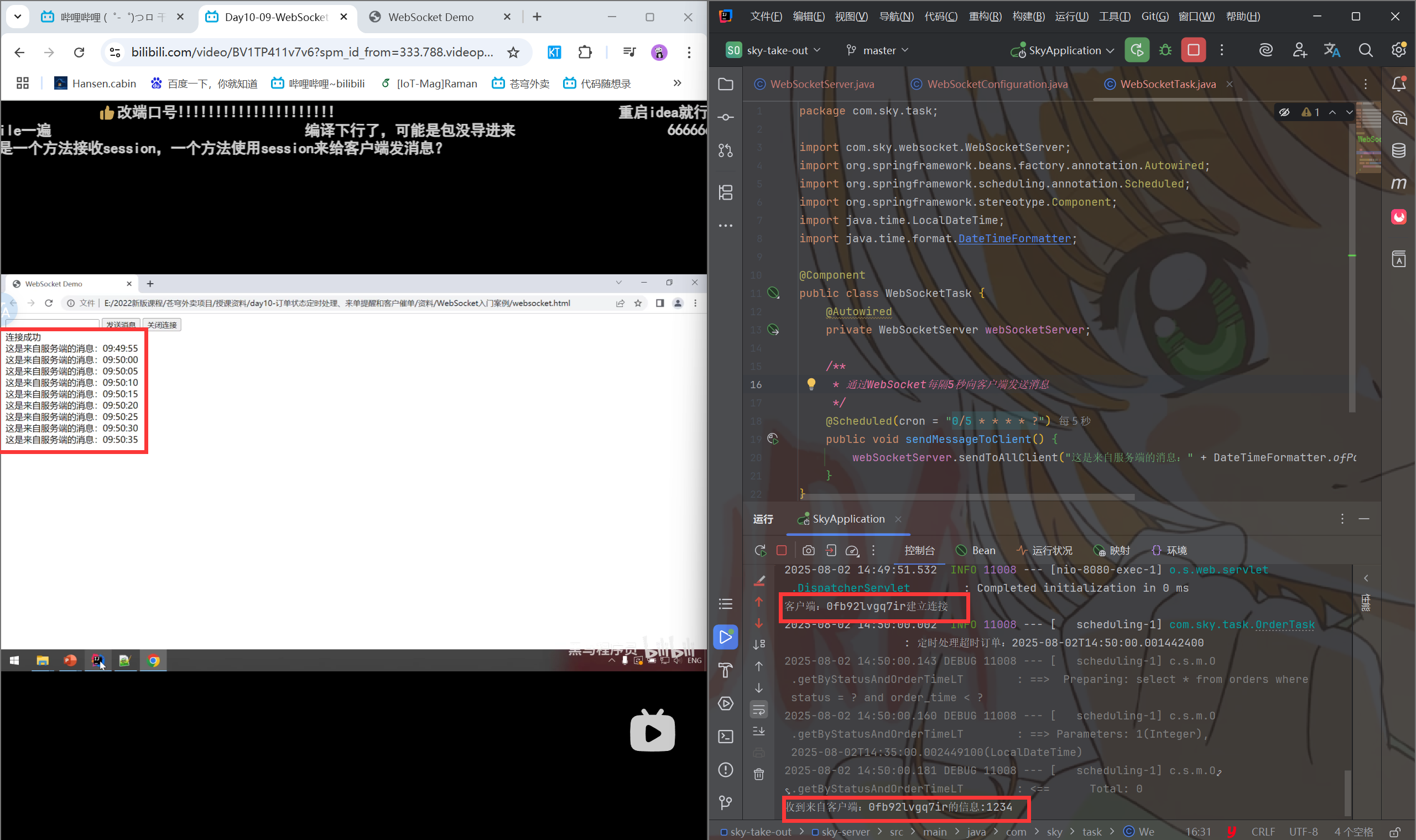Viewport: 1416px width, 840px height.
Task: Open the 构建(B) menu
Action: coord(1028,17)
